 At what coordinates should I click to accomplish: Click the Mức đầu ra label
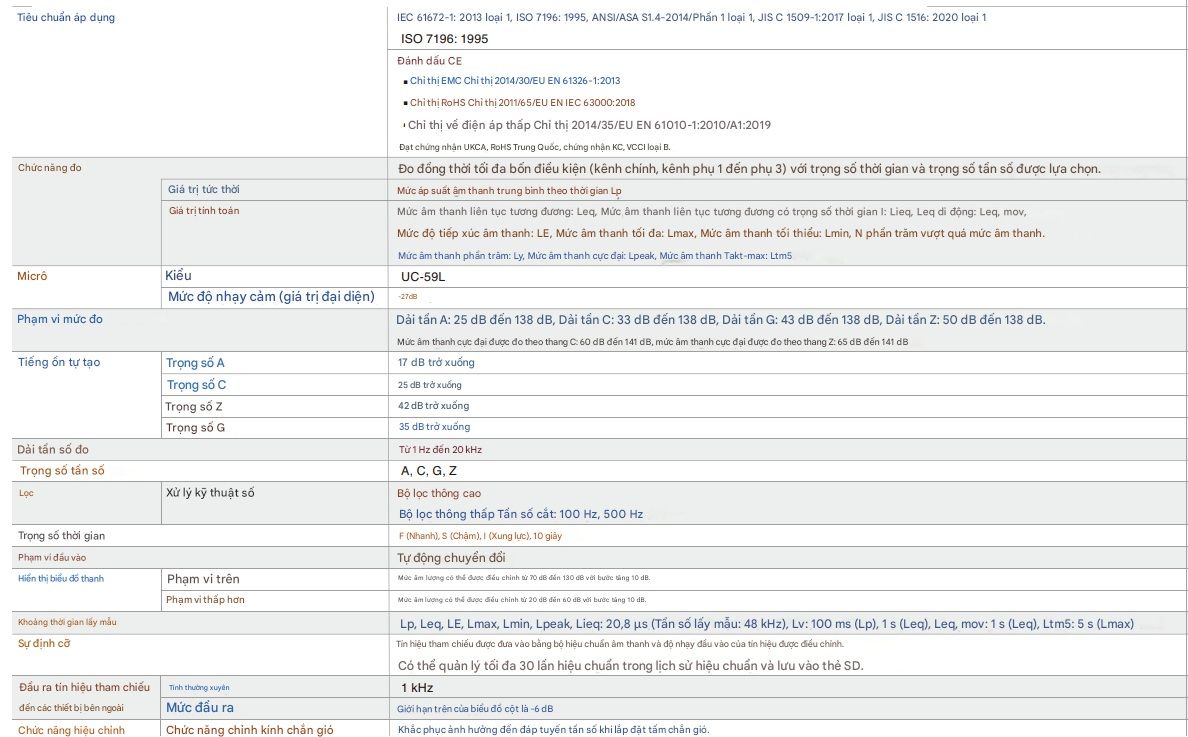pos(200,708)
